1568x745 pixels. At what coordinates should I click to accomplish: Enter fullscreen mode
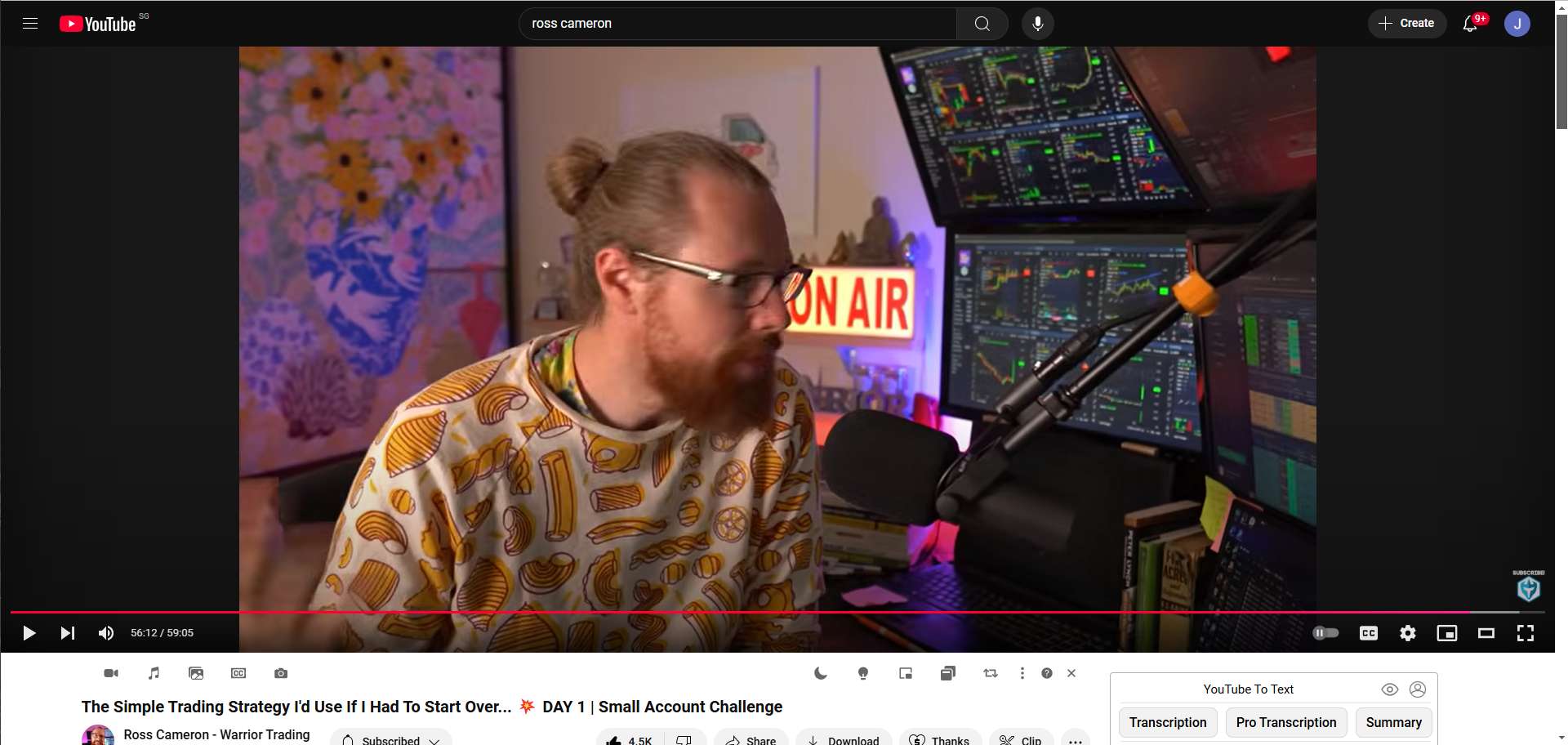(1525, 633)
